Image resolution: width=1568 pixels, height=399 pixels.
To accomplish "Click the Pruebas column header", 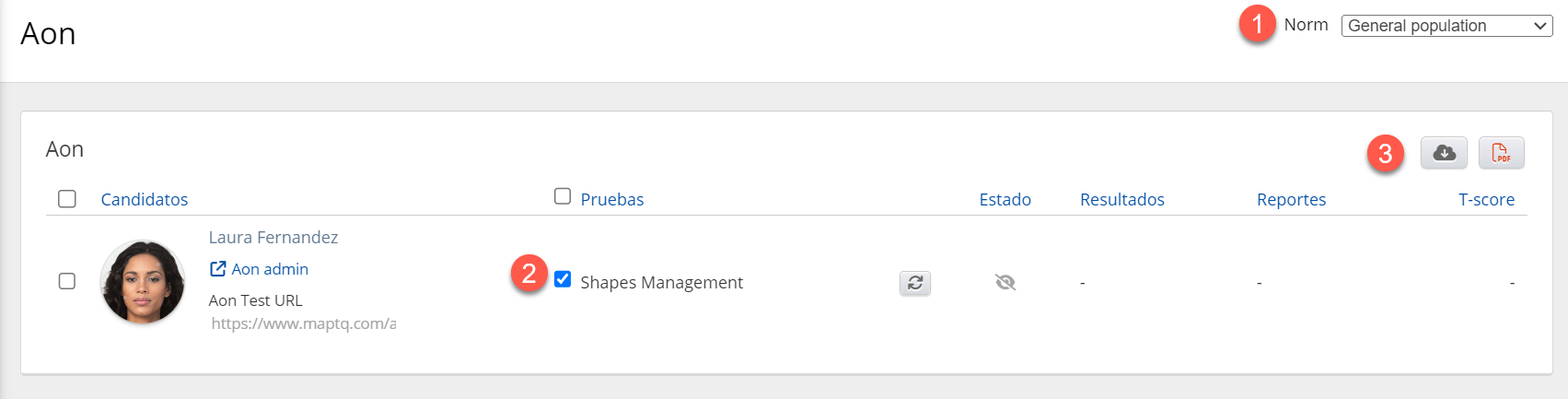I will pos(612,199).
